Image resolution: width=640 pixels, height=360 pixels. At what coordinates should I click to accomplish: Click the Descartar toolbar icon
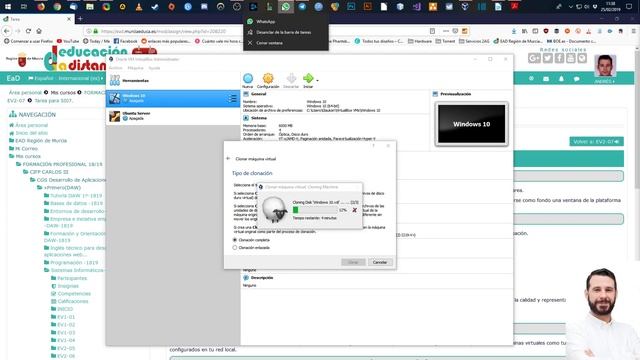(291, 78)
